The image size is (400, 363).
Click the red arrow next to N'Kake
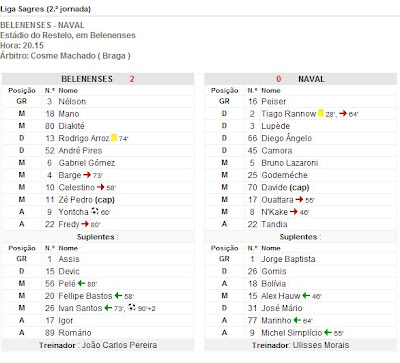(x=293, y=211)
